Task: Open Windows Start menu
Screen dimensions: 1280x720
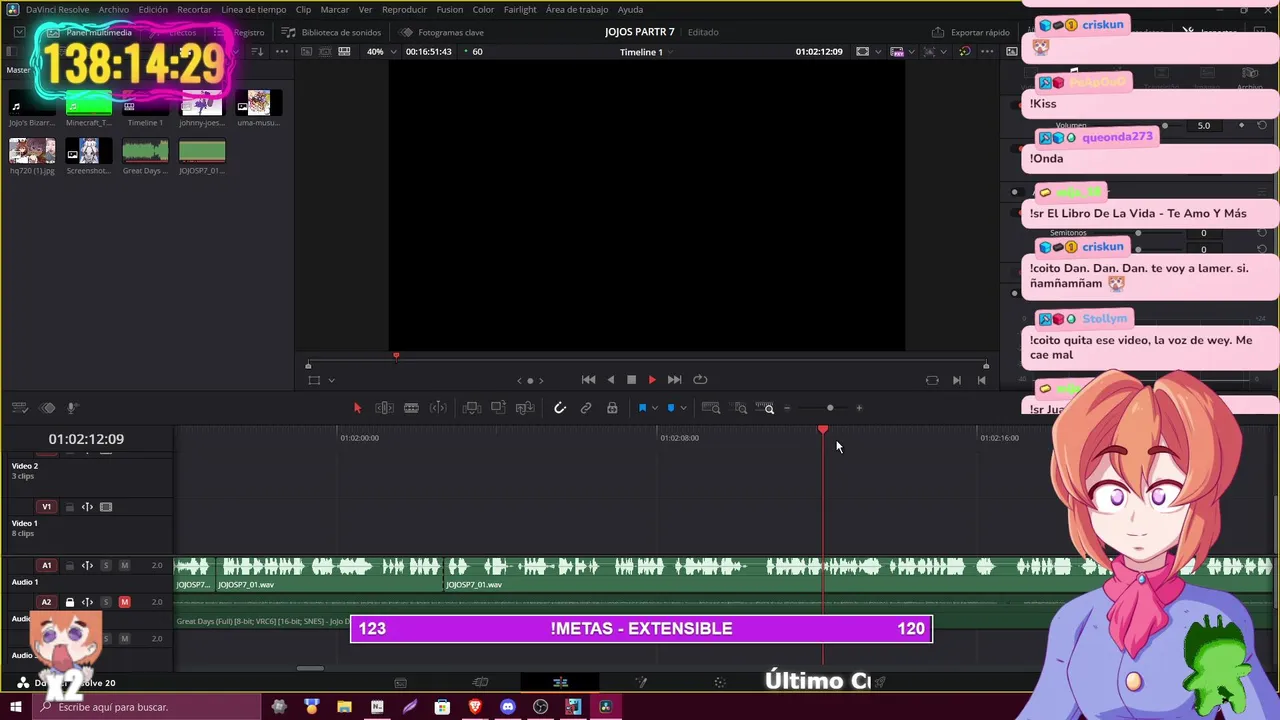Action: [15, 707]
